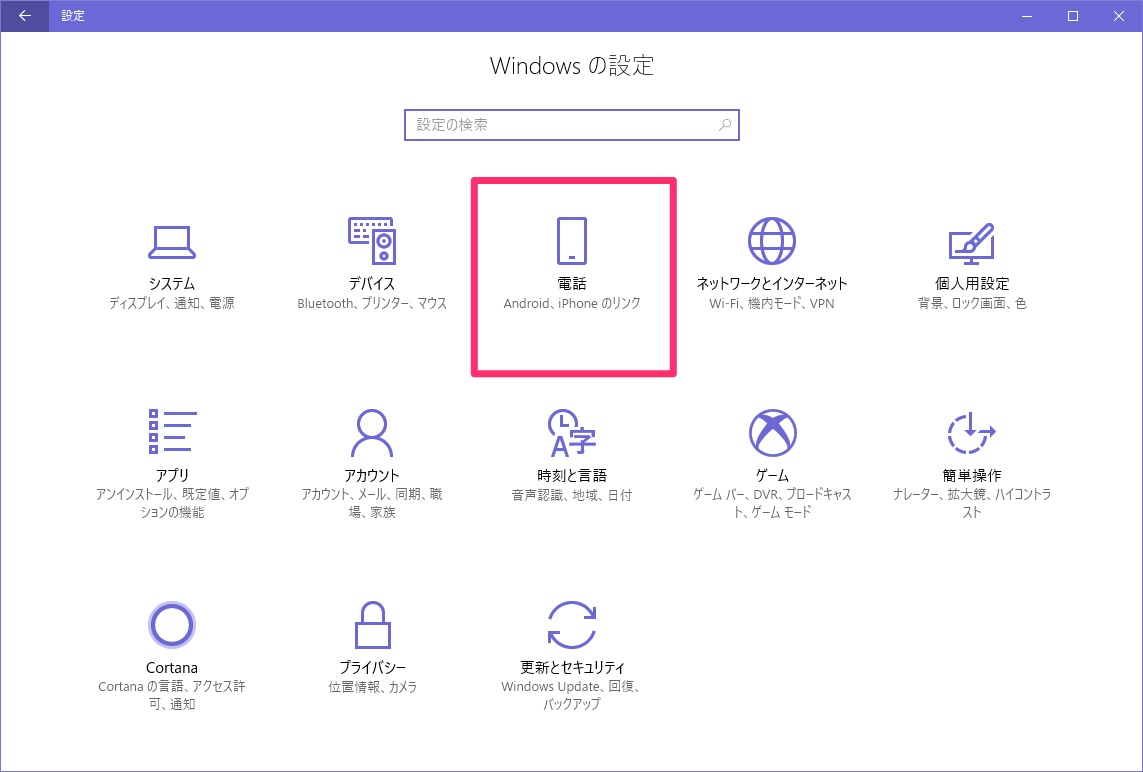The image size is (1143, 772).
Task: Click the 簡単操作 label
Action: pos(972,475)
